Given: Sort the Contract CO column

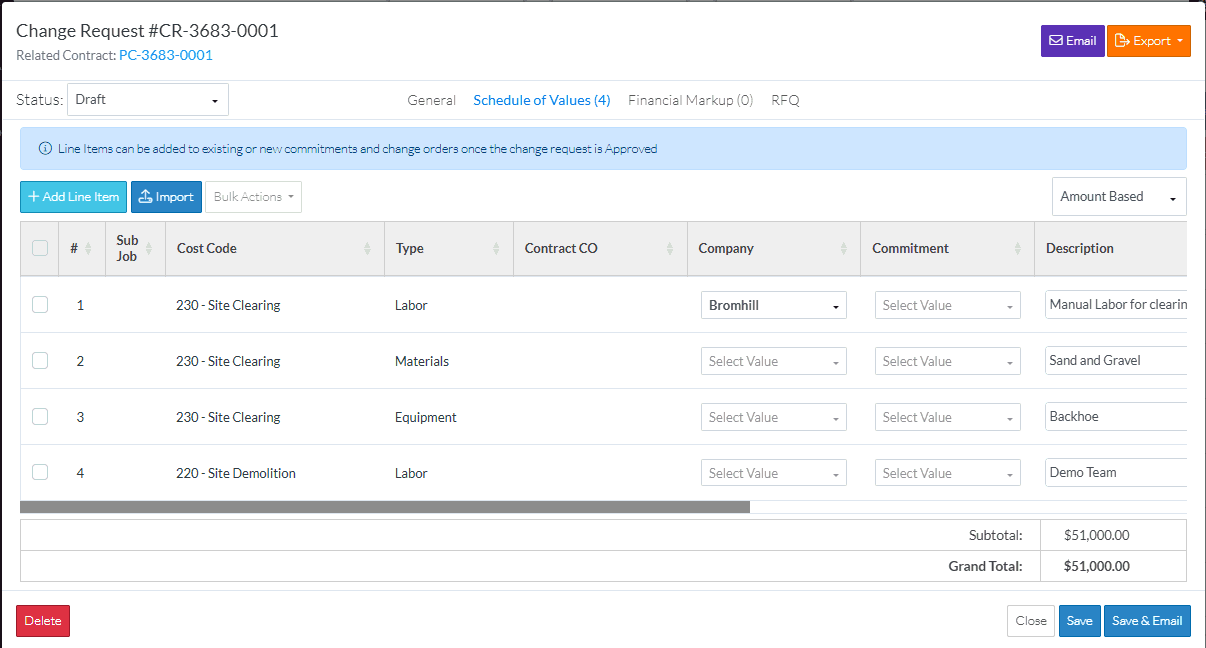Looking at the screenshot, I should coord(670,249).
